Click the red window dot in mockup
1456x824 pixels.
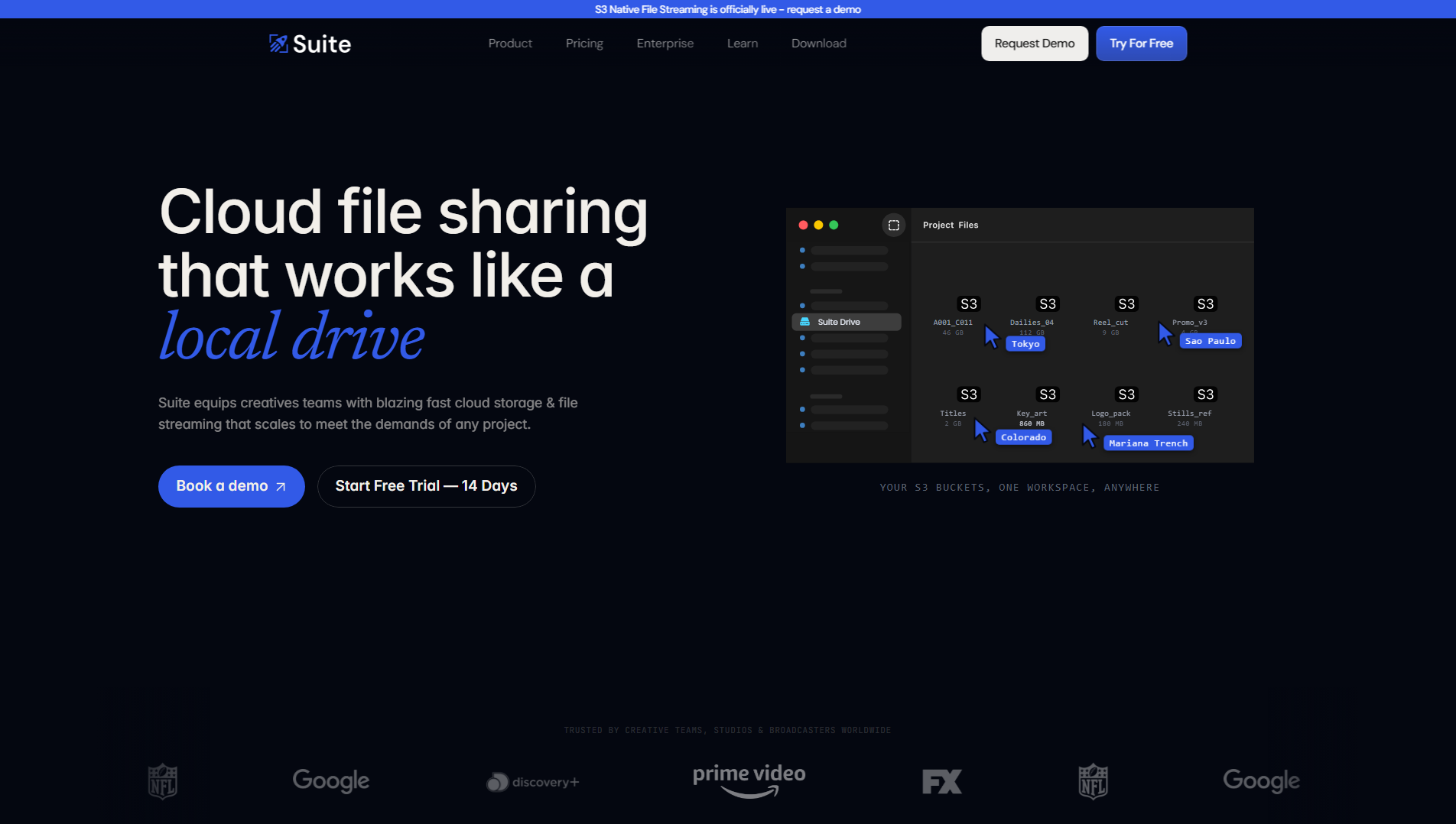point(803,225)
